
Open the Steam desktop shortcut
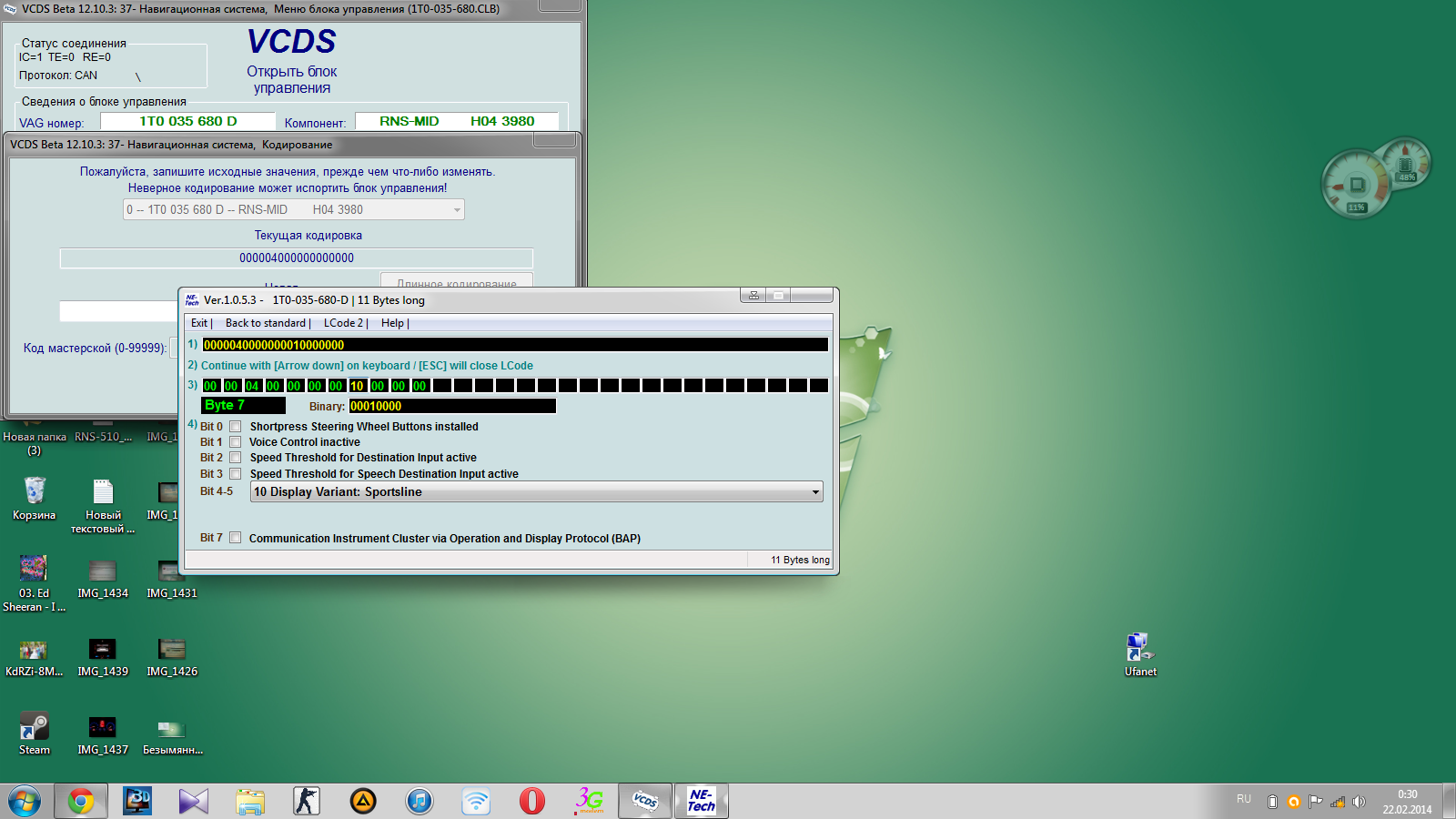tap(35, 732)
